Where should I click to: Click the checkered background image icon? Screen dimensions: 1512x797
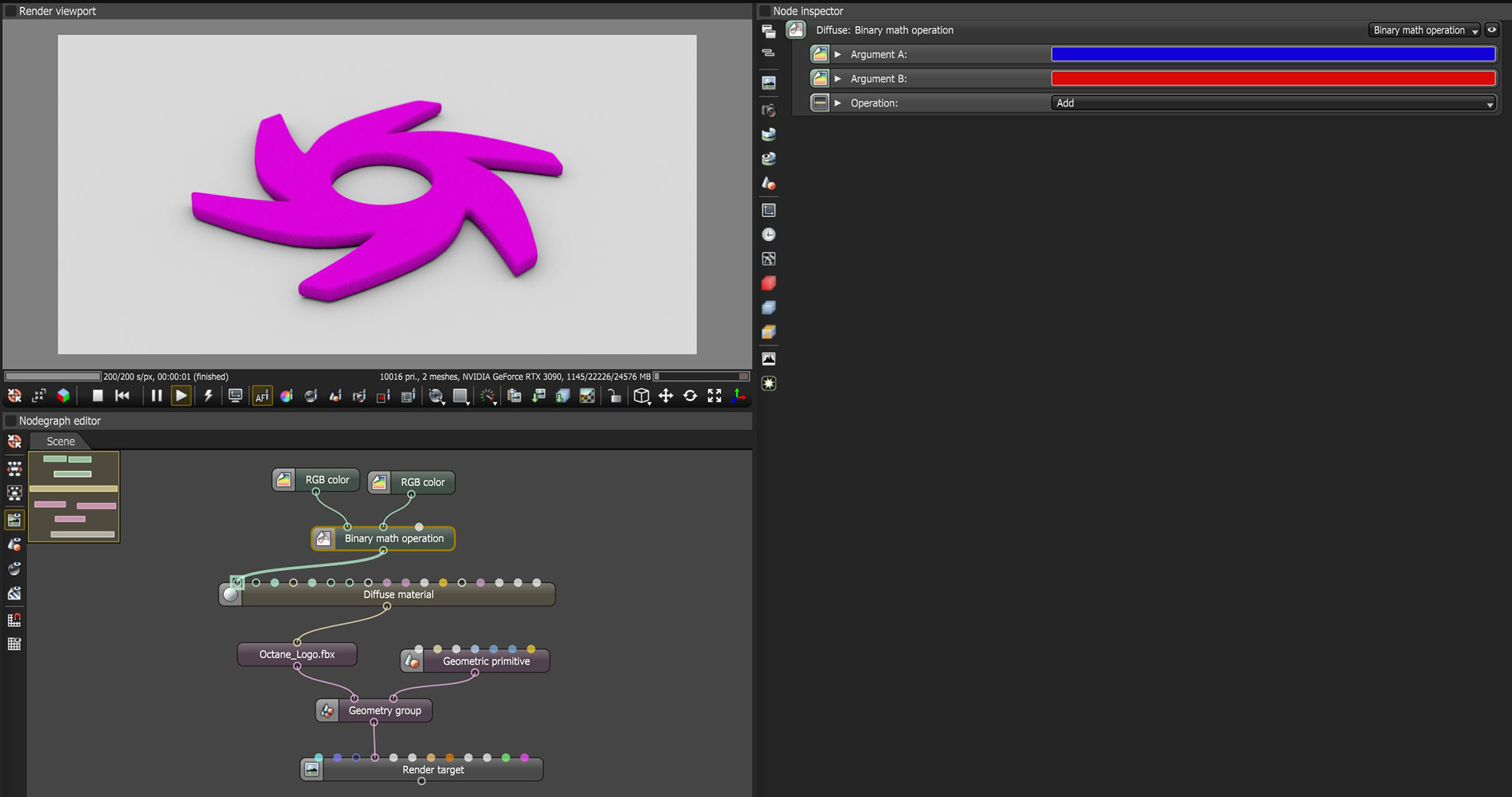588,396
